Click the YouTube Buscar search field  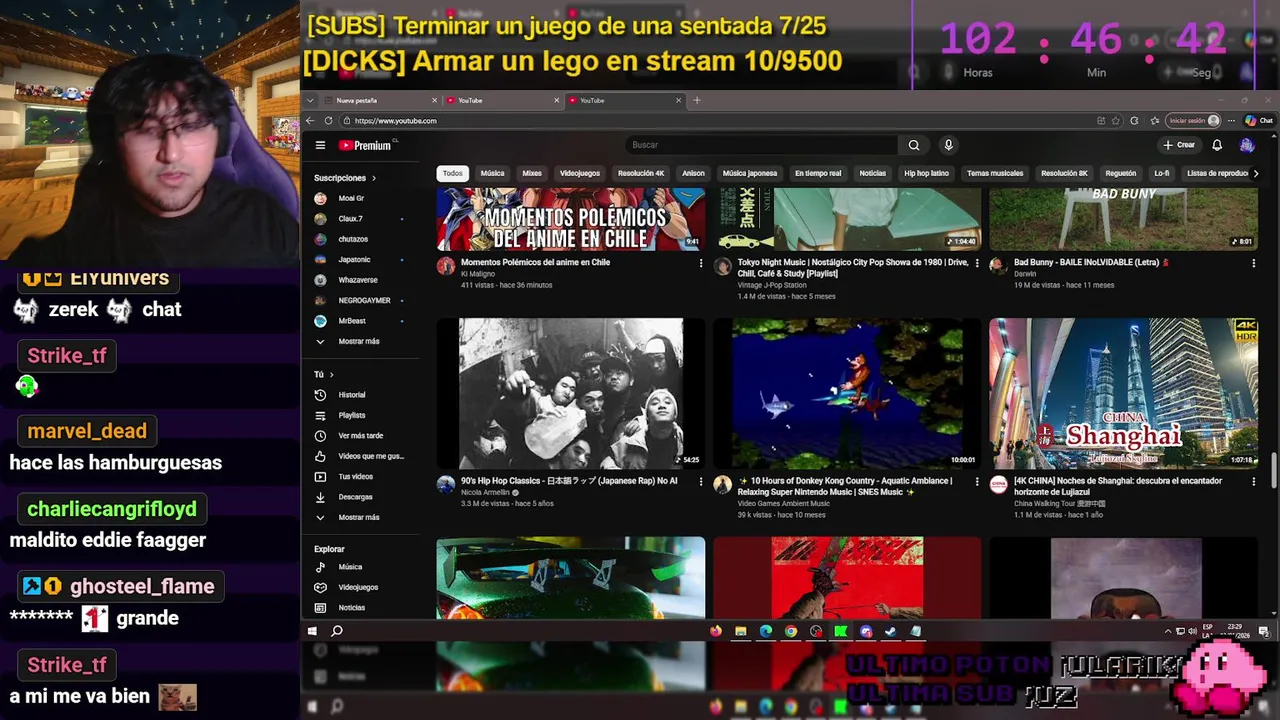click(x=763, y=145)
